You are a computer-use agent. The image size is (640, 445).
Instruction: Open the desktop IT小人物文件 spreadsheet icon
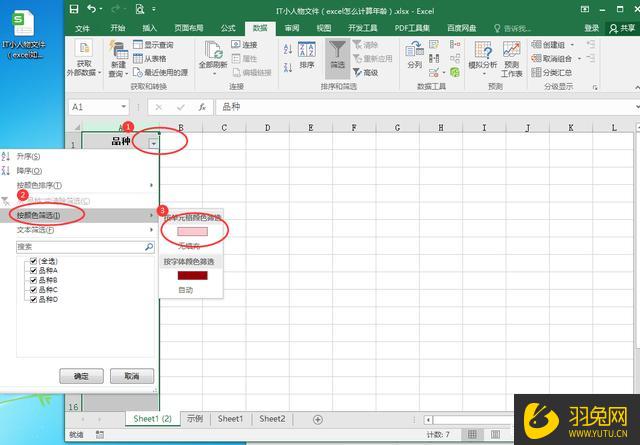tap(24, 35)
